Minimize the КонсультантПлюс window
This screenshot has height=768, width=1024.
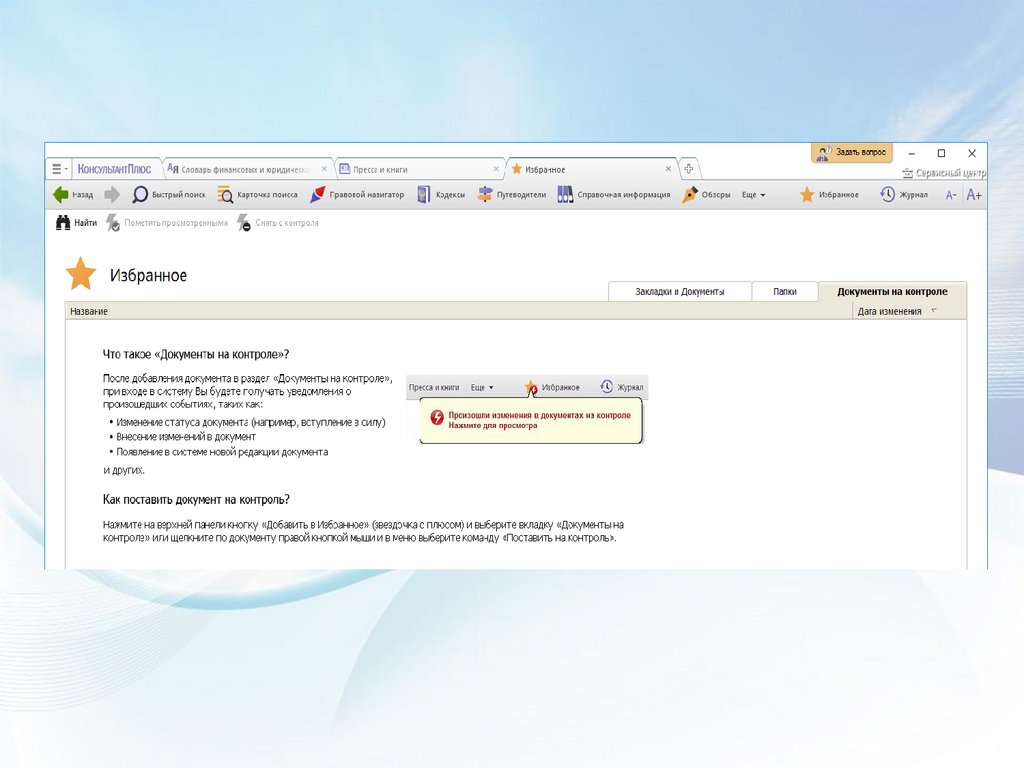pos(912,153)
